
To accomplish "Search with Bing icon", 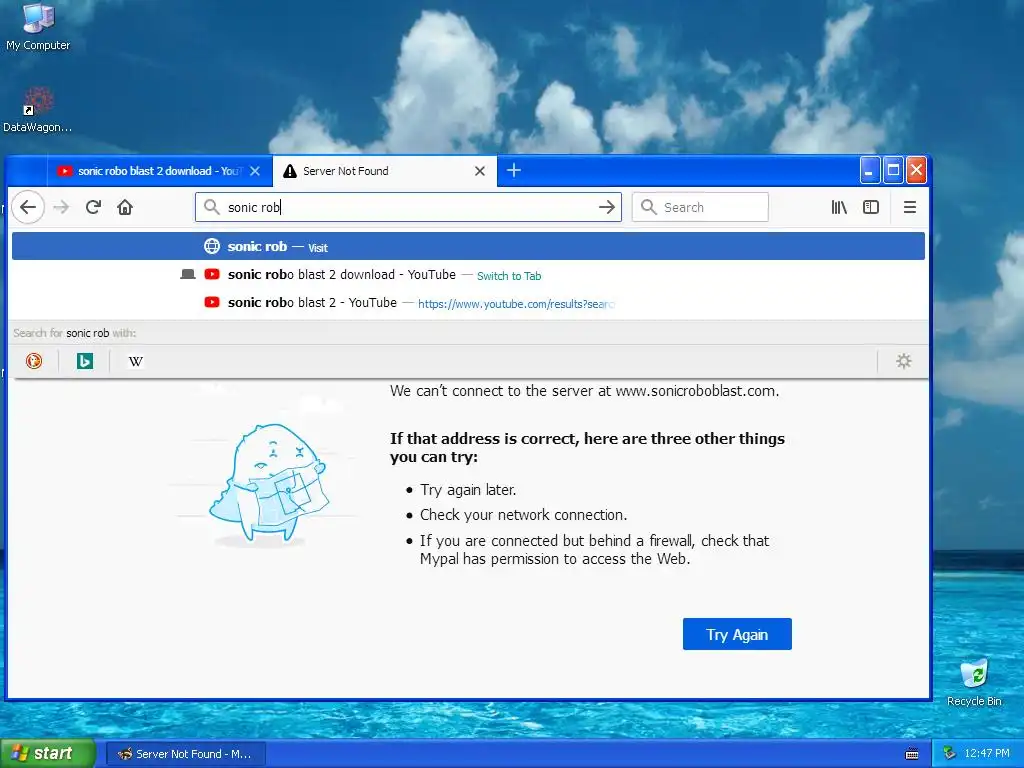I will coord(85,361).
